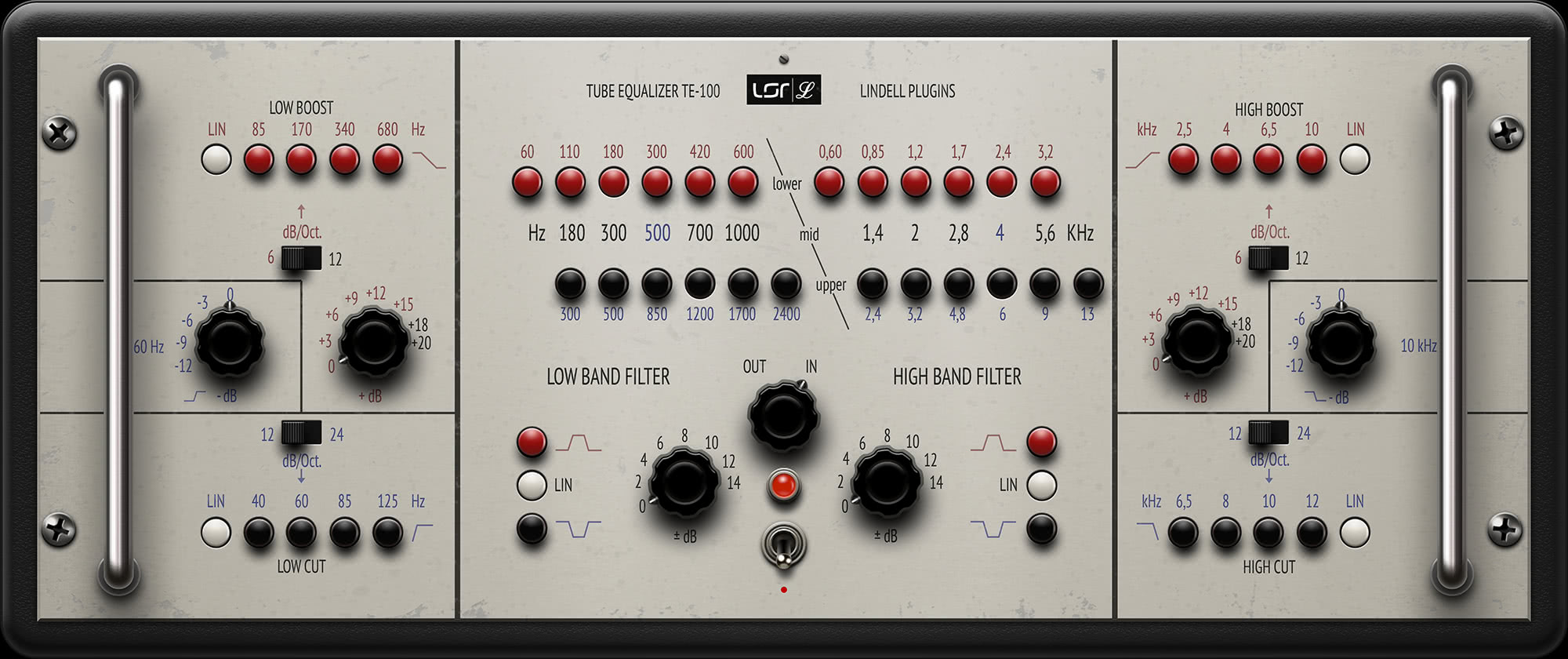1568x659 pixels.
Task: Click the High Boost +dB gain knob
Action: (x=1197, y=342)
